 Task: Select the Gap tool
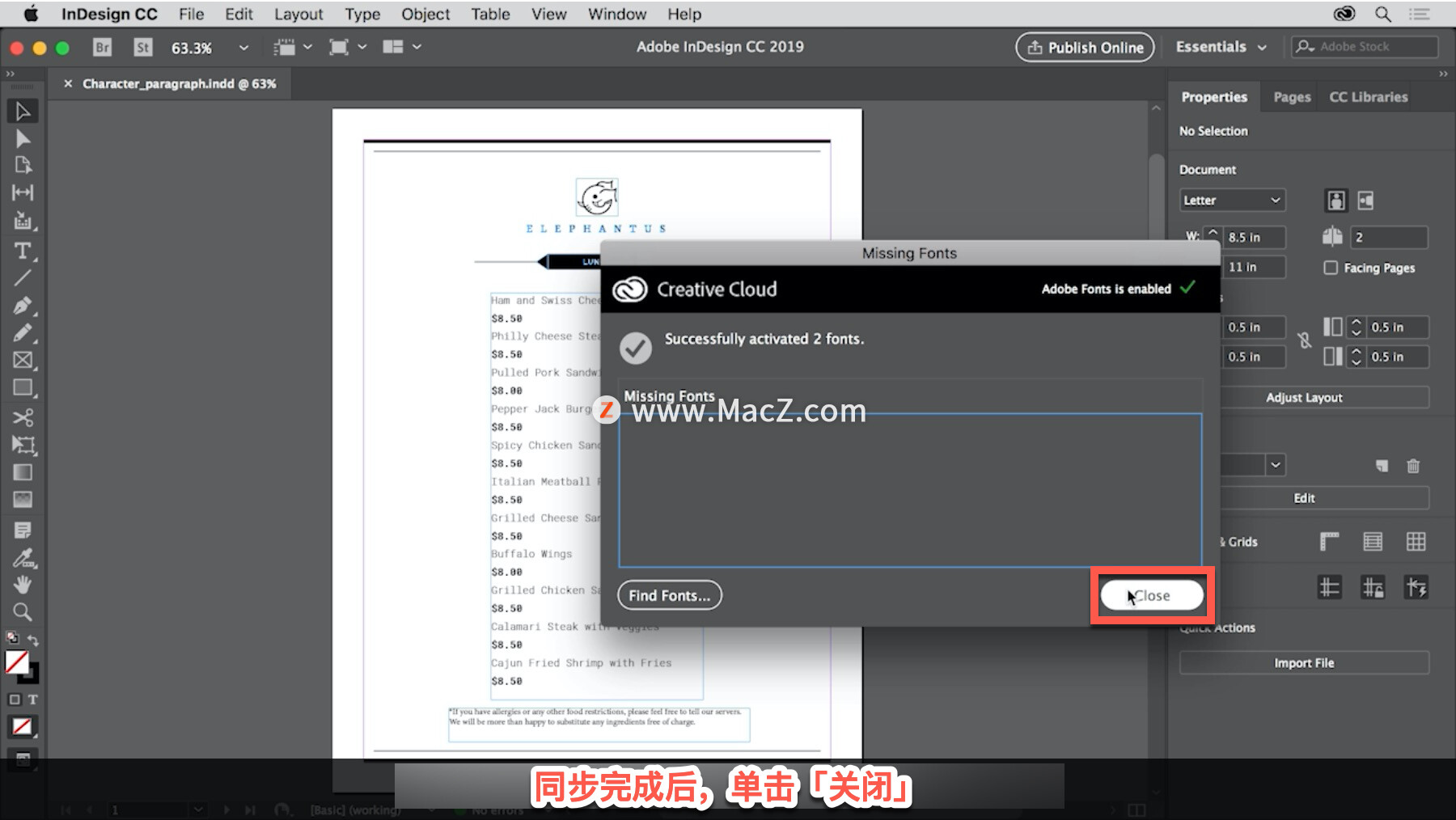(x=23, y=192)
